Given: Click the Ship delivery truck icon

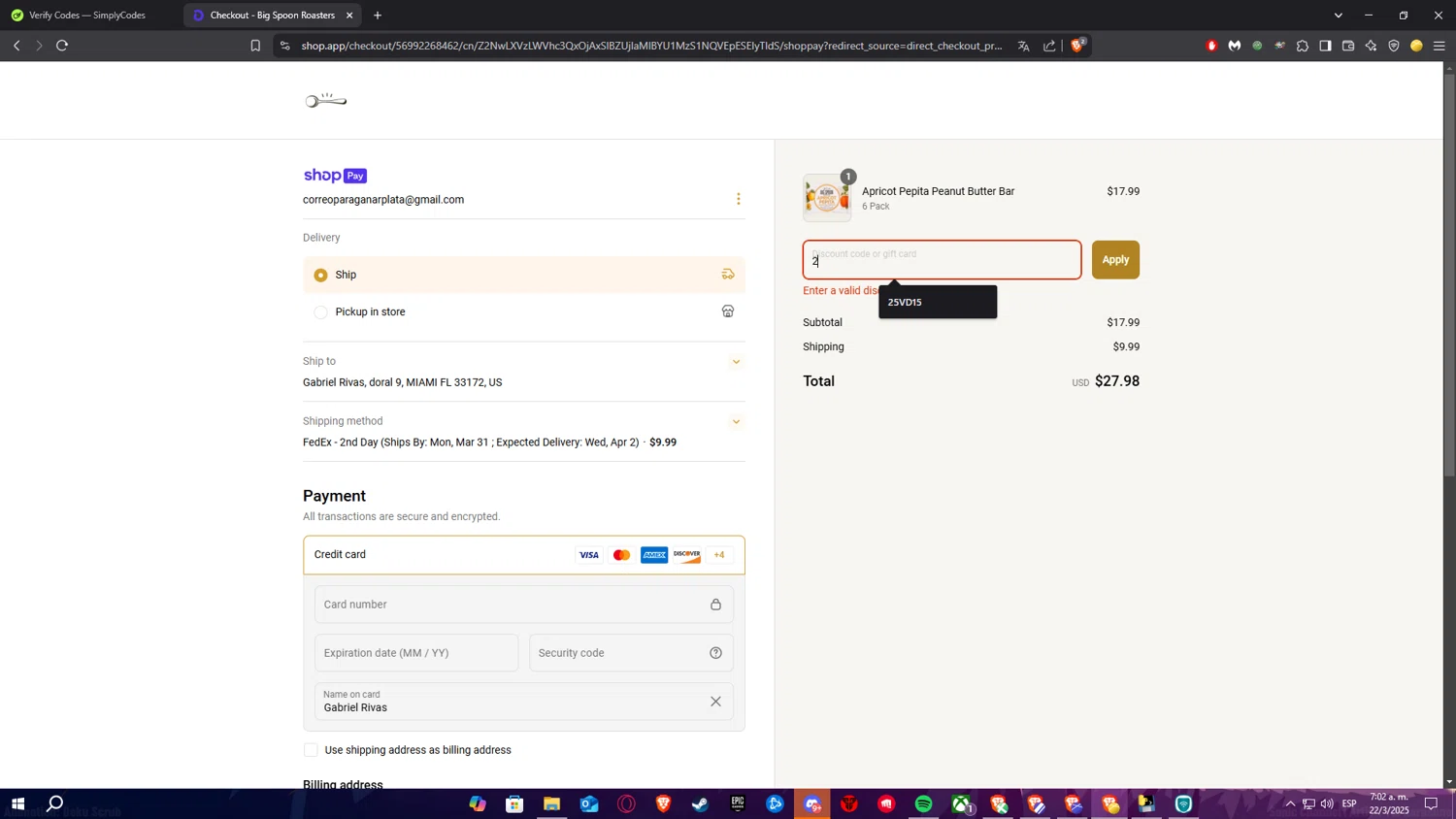Looking at the screenshot, I should pyautogui.click(x=728, y=275).
